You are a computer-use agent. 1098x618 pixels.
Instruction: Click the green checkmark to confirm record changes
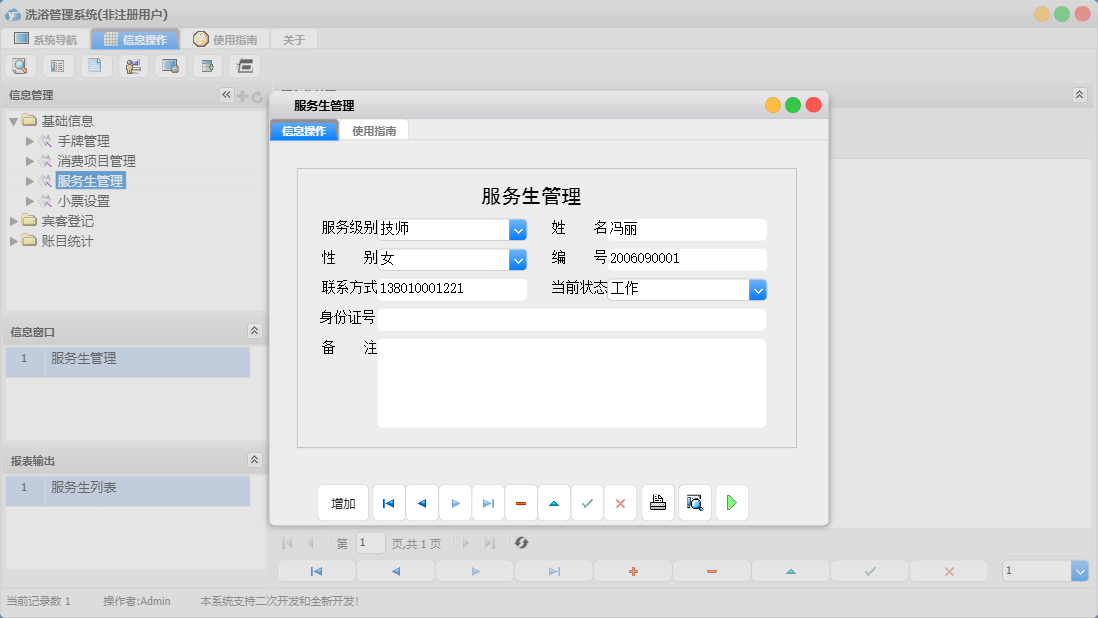(588, 503)
